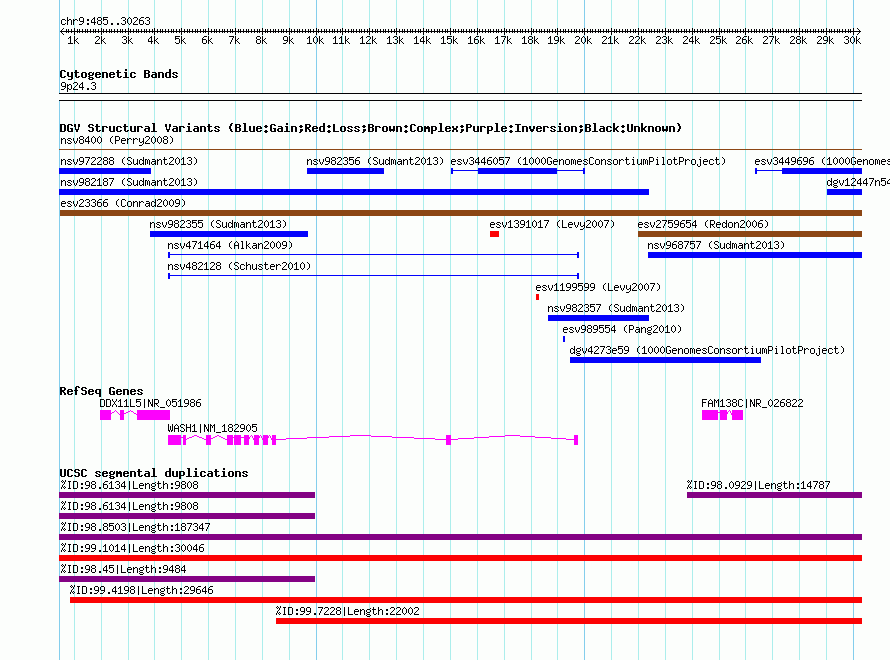Click the 20k mark on the ruler
Image resolution: width=890 pixels, height=660 pixels.
point(583,40)
